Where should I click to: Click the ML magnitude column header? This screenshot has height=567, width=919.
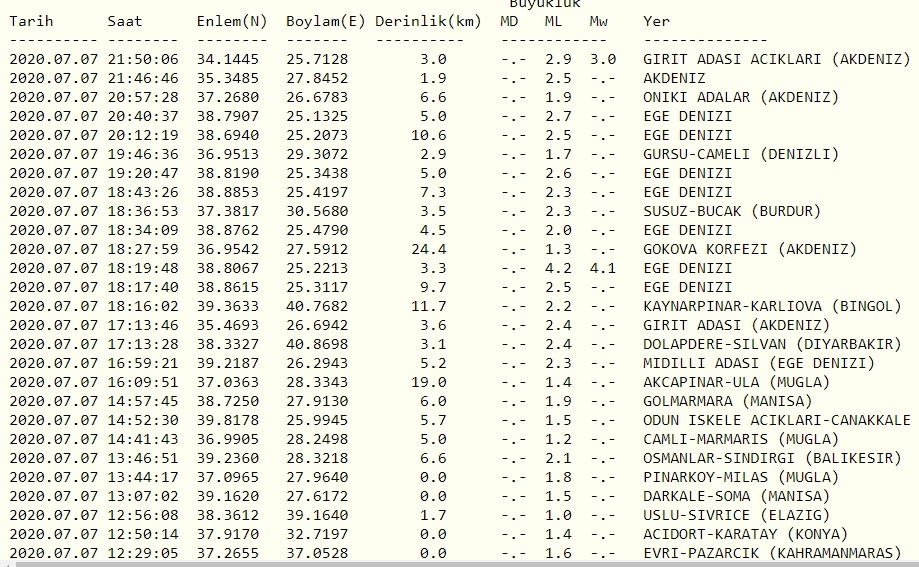553,21
